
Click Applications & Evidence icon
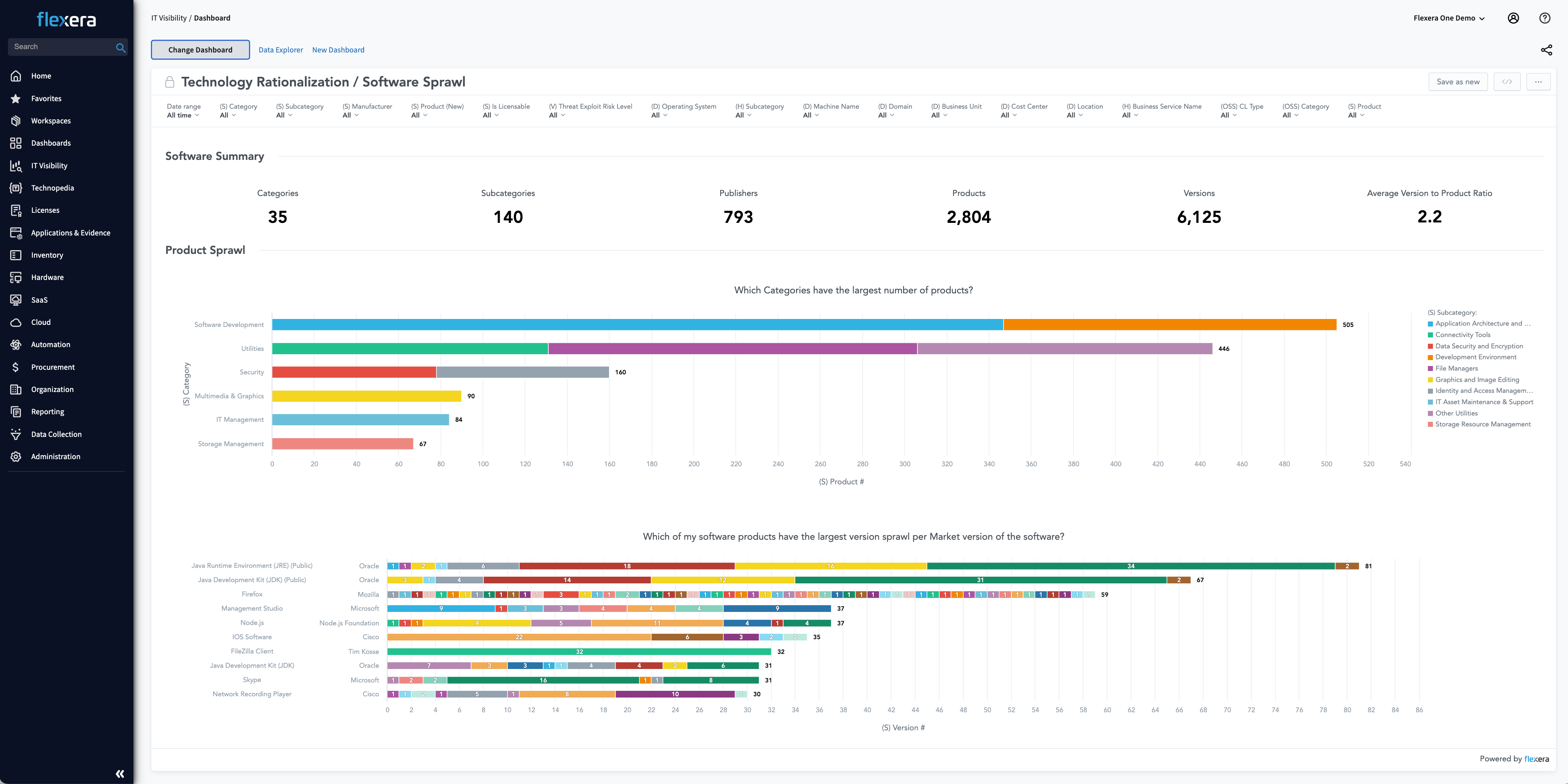tap(16, 233)
